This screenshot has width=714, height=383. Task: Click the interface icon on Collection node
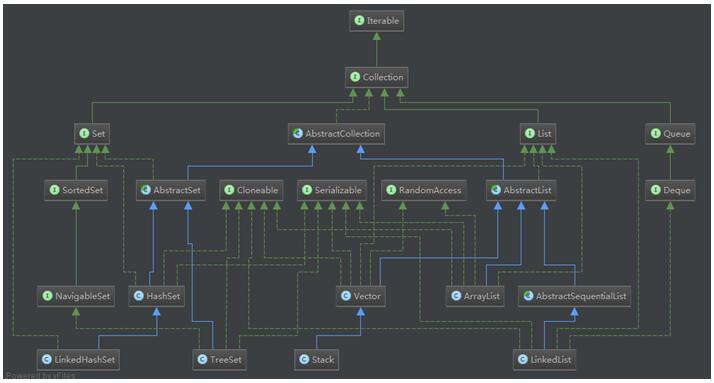(x=355, y=77)
